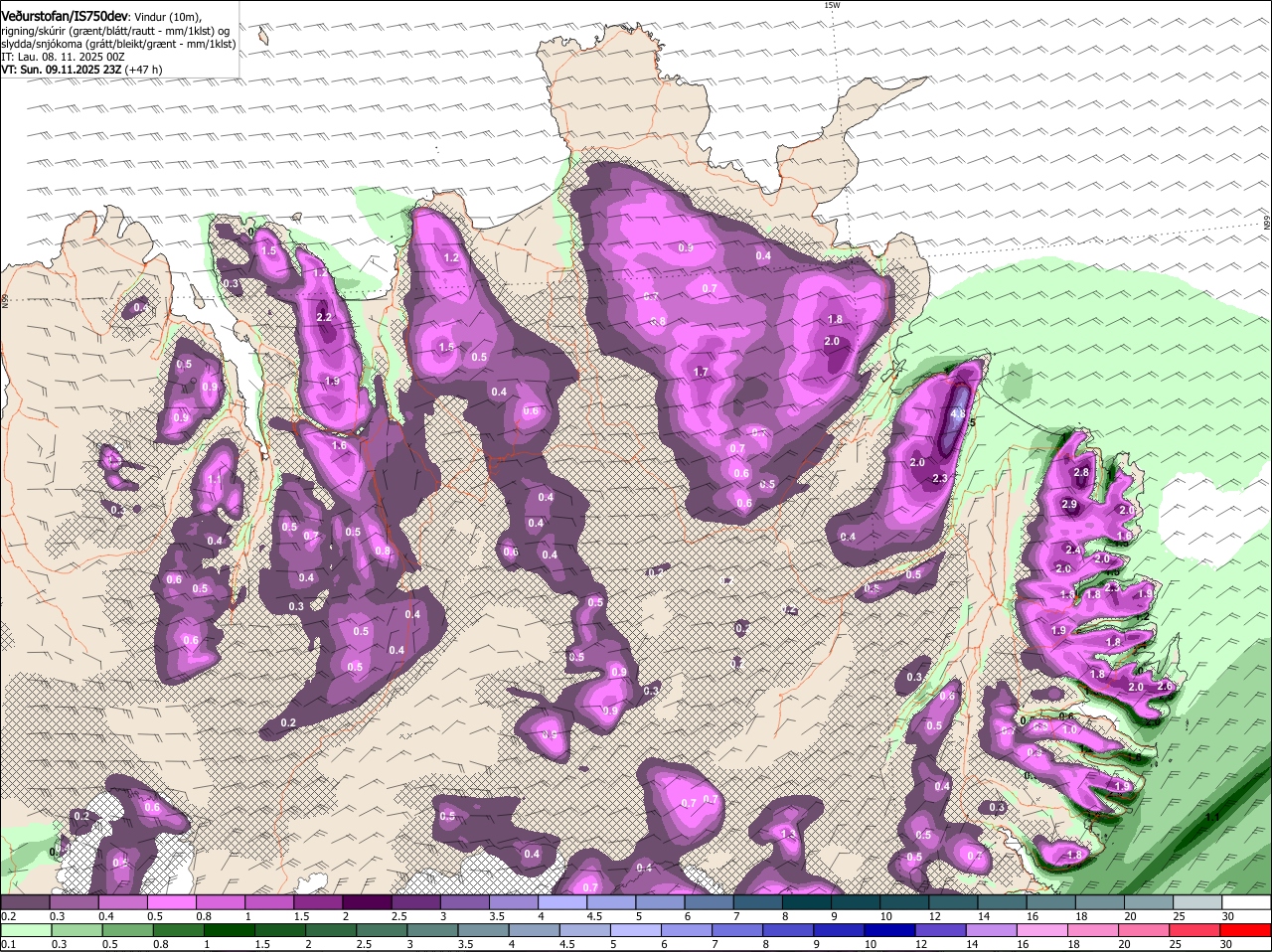Screen dimensions: 1272x952
Task: Click the blue 8 swatch in lower legend
Action: point(791,930)
